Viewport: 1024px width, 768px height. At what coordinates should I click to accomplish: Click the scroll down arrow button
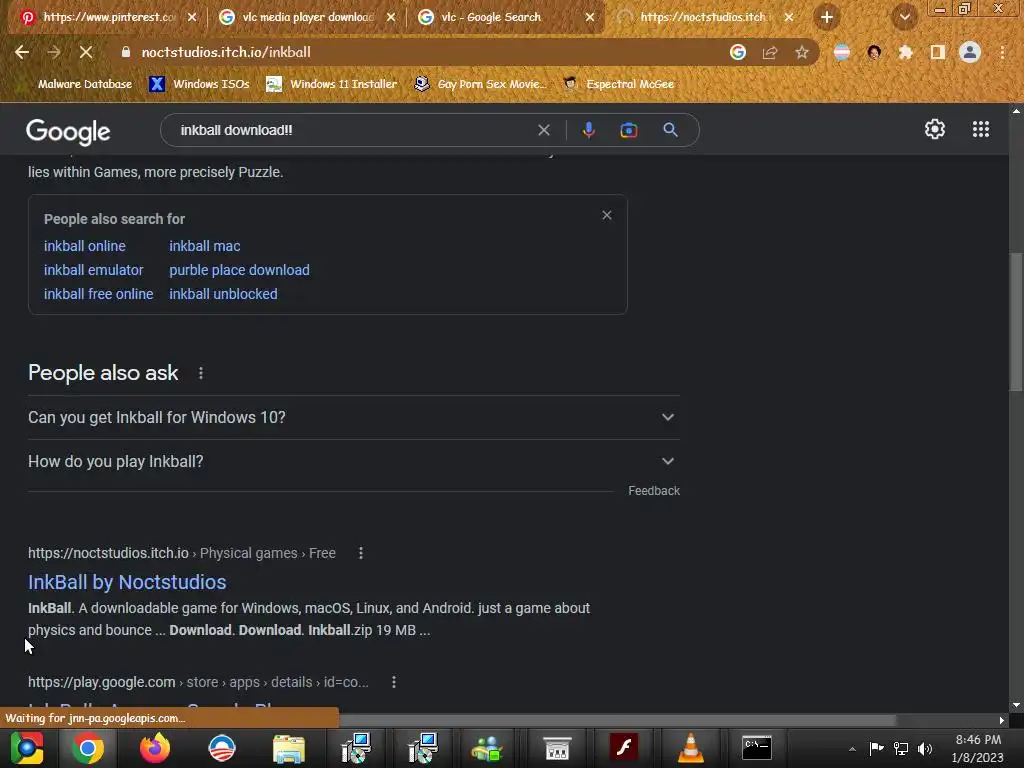click(x=1016, y=706)
